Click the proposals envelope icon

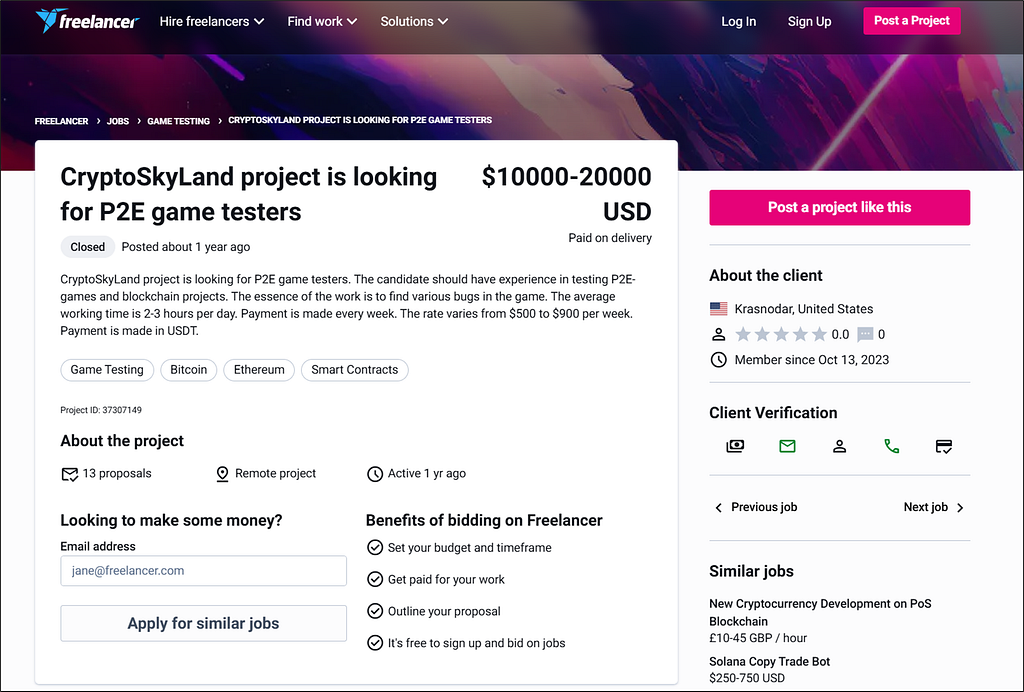pyautogui.click(x=69, y=474)
